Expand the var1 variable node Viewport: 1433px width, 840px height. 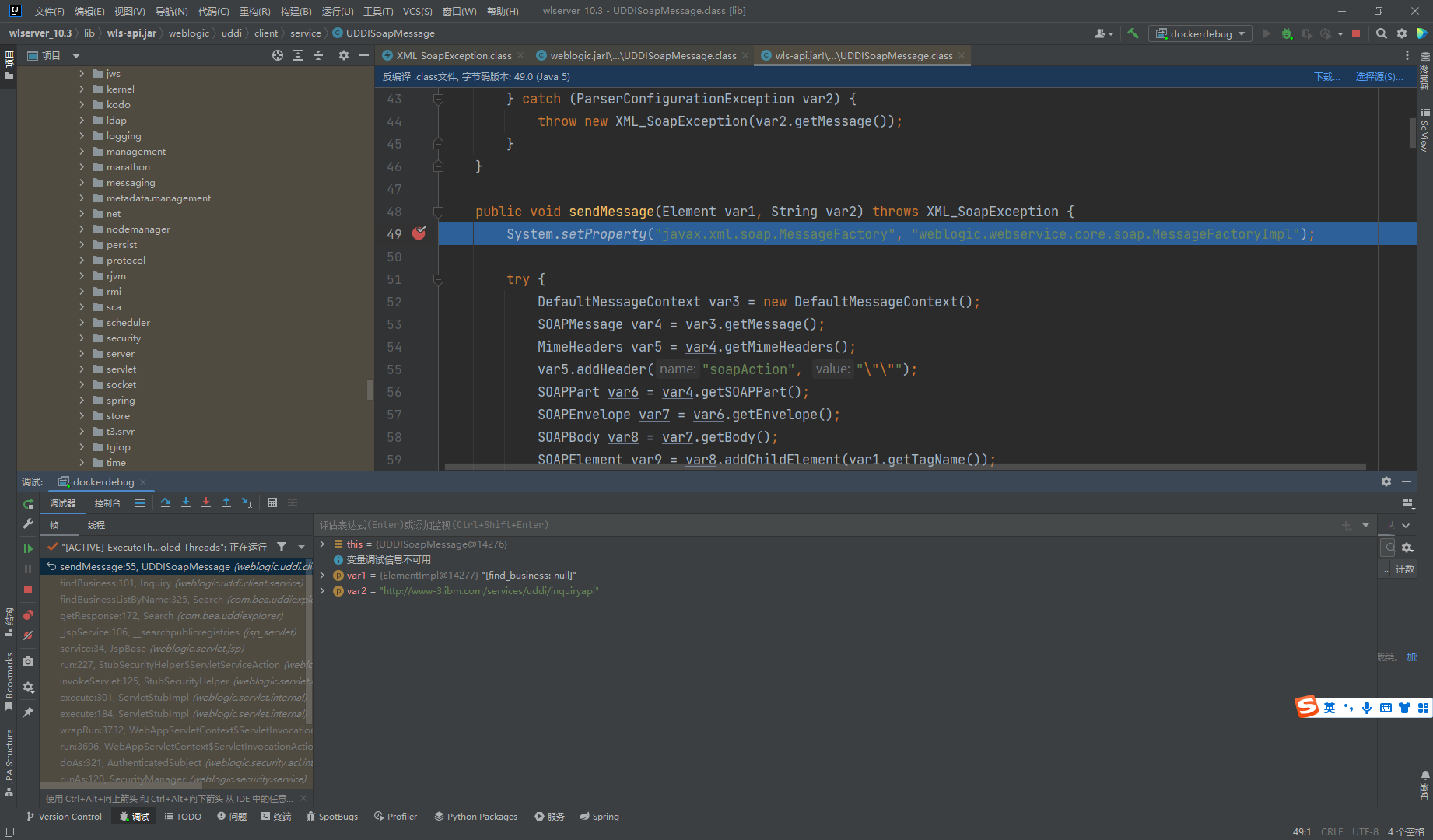pos(322,575)
